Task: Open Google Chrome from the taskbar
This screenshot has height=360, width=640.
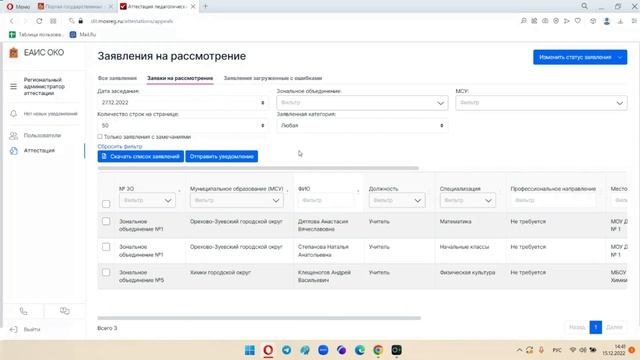Action: click(x=378, y=350)
